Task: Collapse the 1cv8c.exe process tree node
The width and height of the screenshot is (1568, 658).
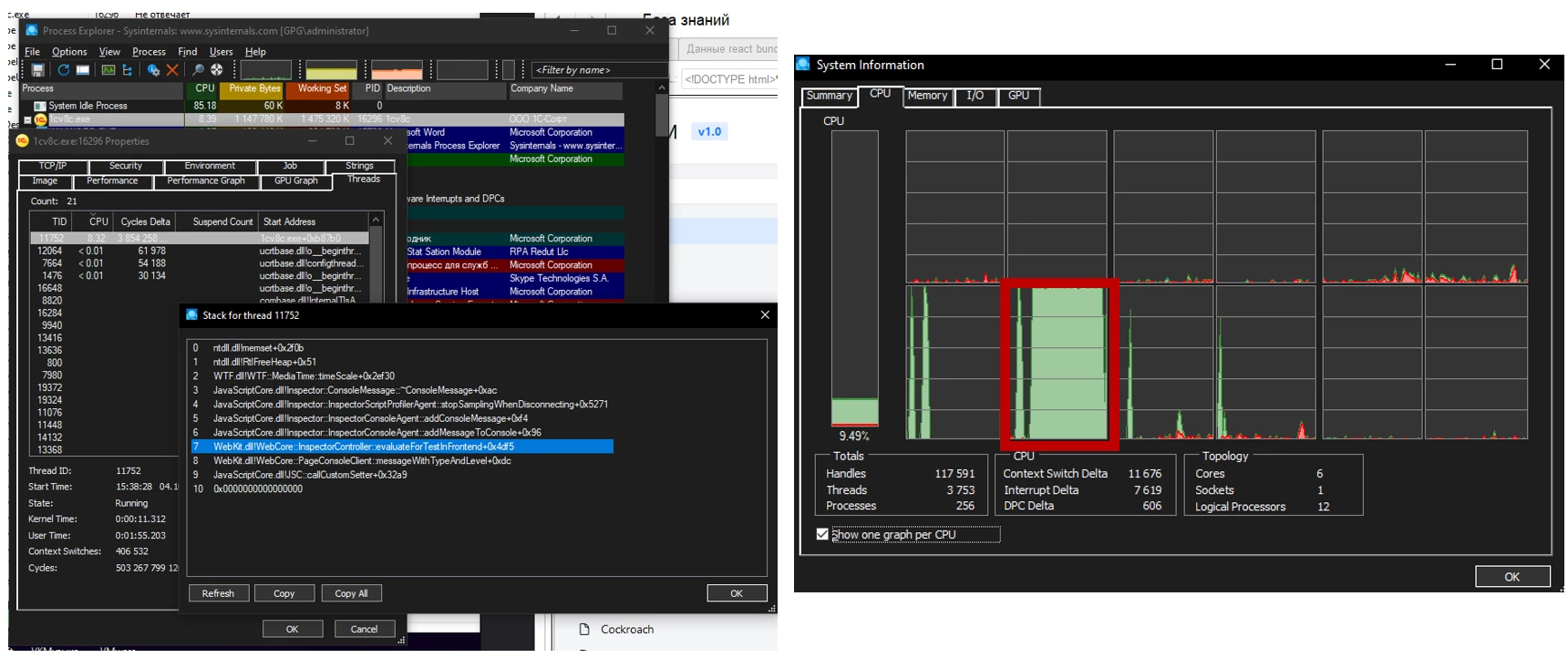Action: [27, 119]
